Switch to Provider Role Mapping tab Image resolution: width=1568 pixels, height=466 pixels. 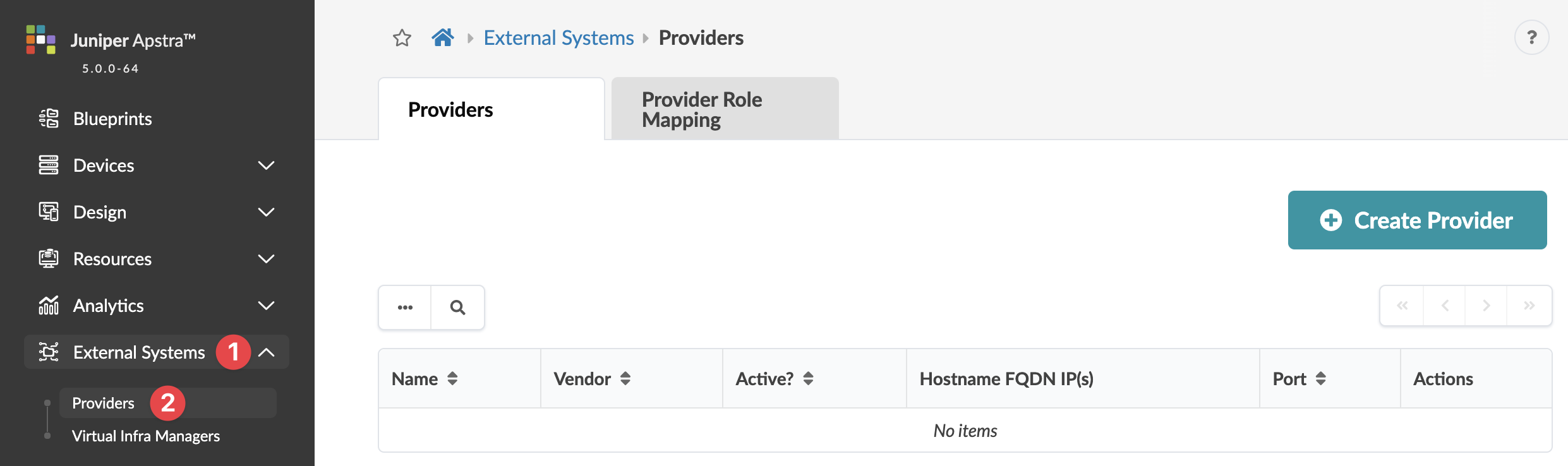pos(725,109)
